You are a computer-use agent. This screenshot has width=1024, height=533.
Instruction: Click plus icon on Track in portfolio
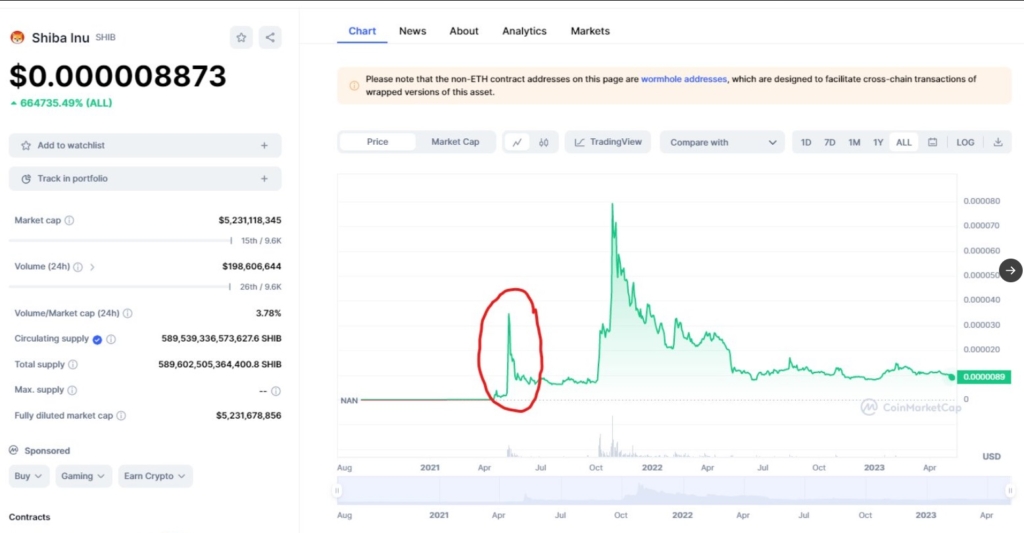[x=264, y=178]
